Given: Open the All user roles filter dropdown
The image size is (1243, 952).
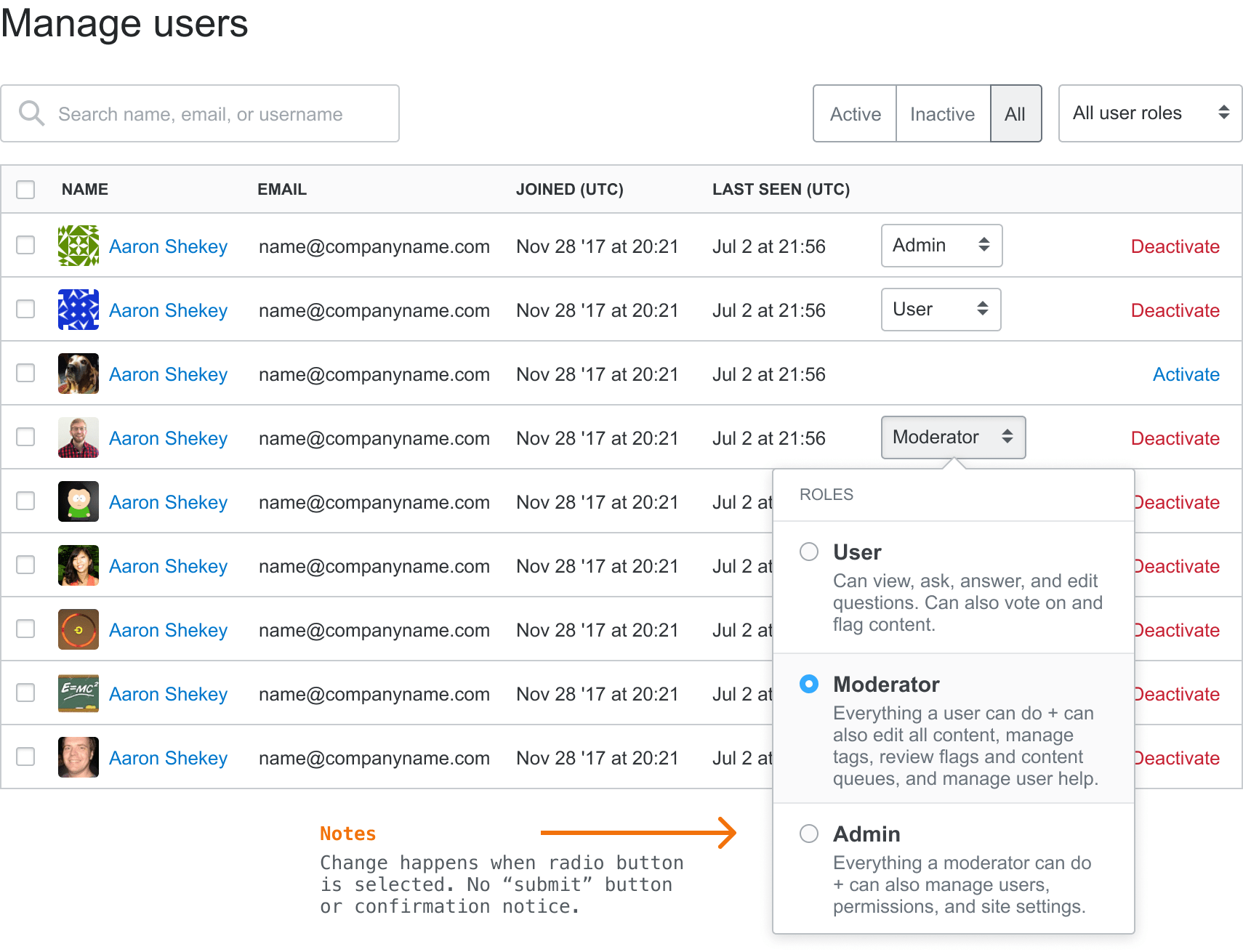Looking at the screenshot, I should point(1150,113).
